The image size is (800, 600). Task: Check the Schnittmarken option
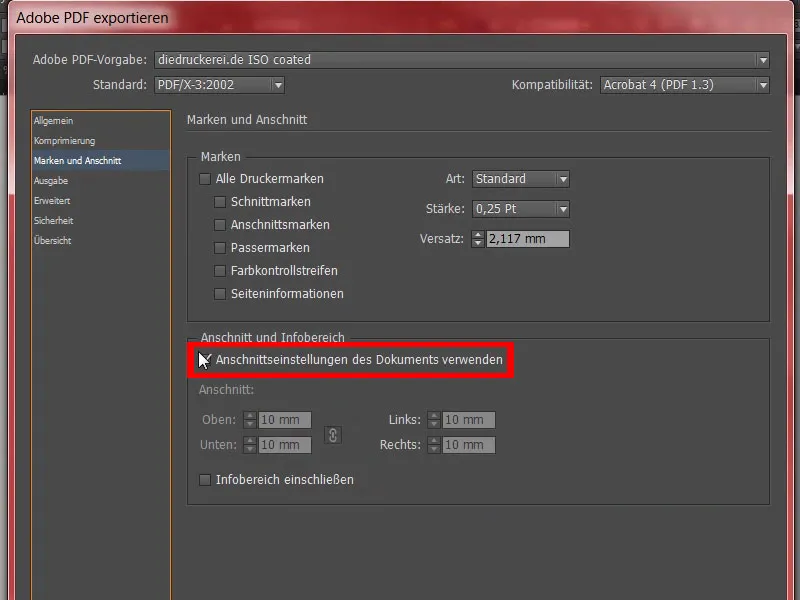coord(220,202)
